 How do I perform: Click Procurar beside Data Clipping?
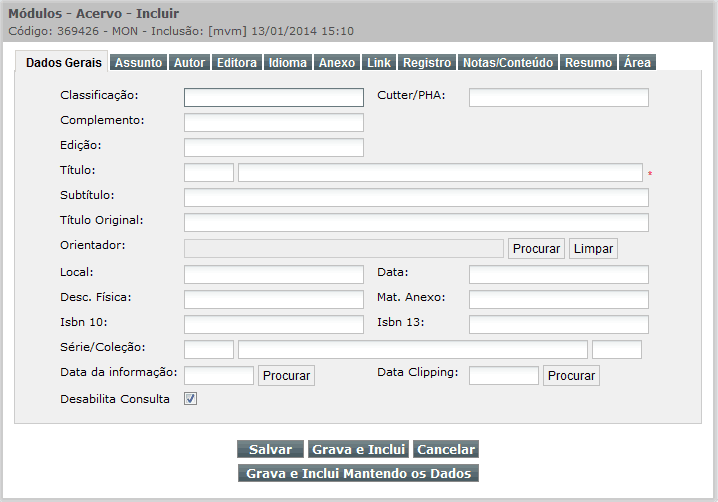pyautogui.click(x=571, y=376)
